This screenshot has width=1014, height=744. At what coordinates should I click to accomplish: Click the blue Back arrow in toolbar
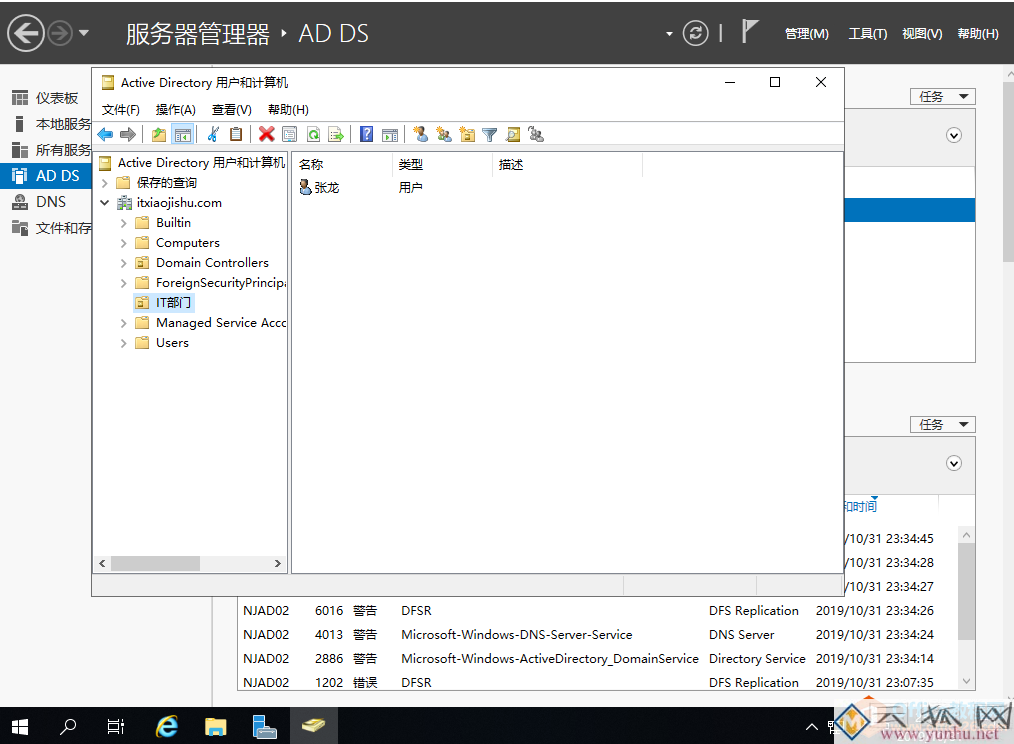point(105,135)
